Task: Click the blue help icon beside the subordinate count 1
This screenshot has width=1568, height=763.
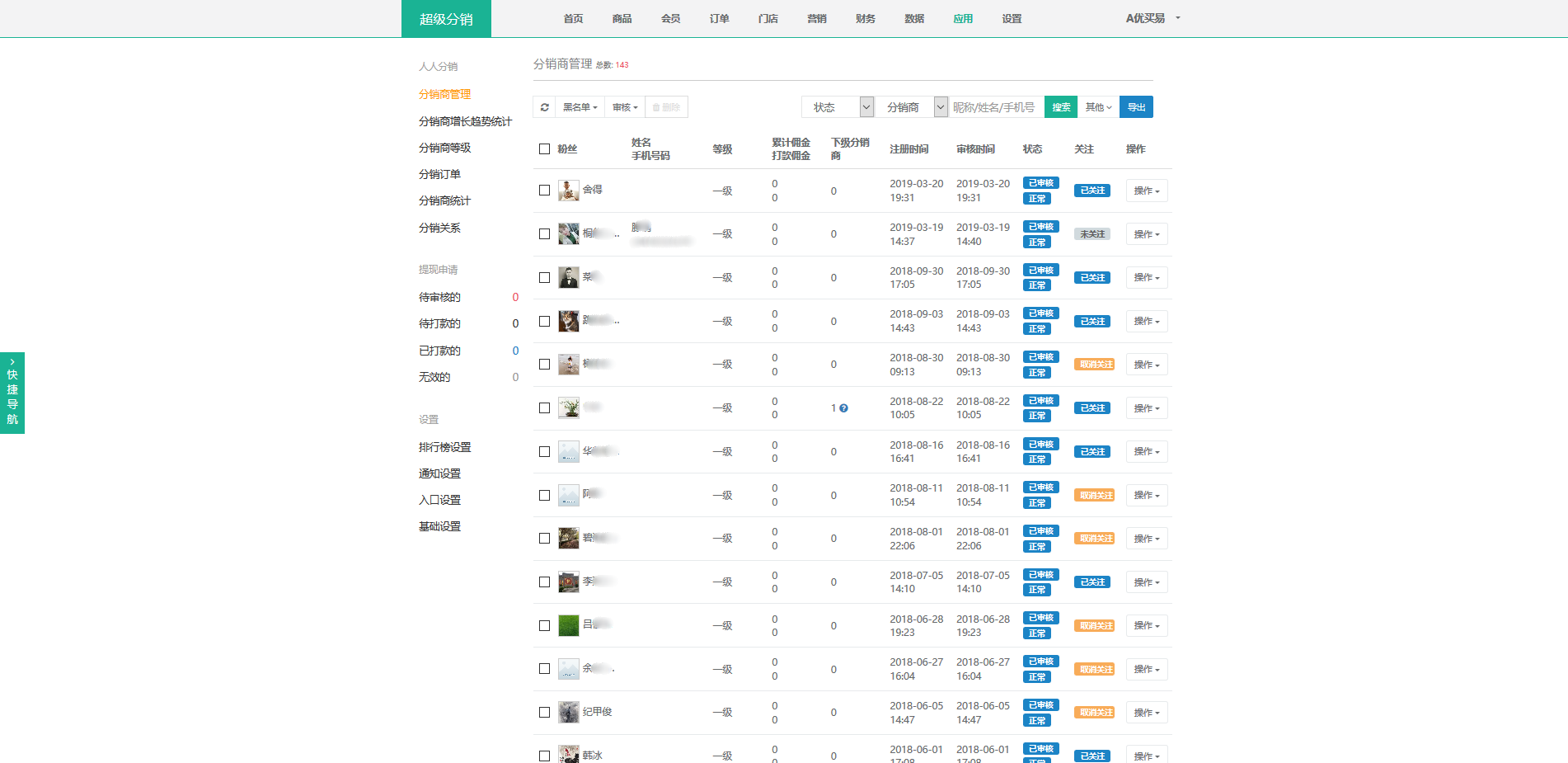Action: (843, 408)
